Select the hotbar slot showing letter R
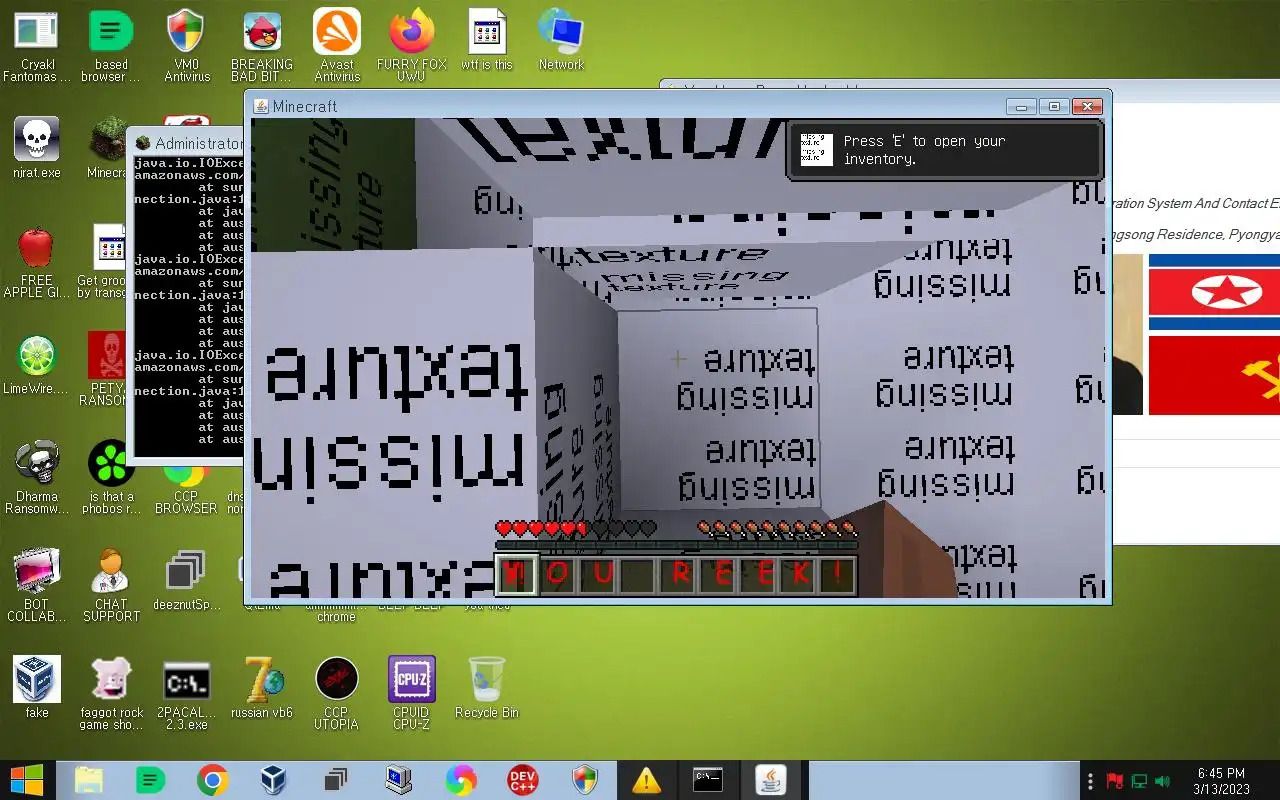Viewport: 1280px width, 800px height. [679, 575]
